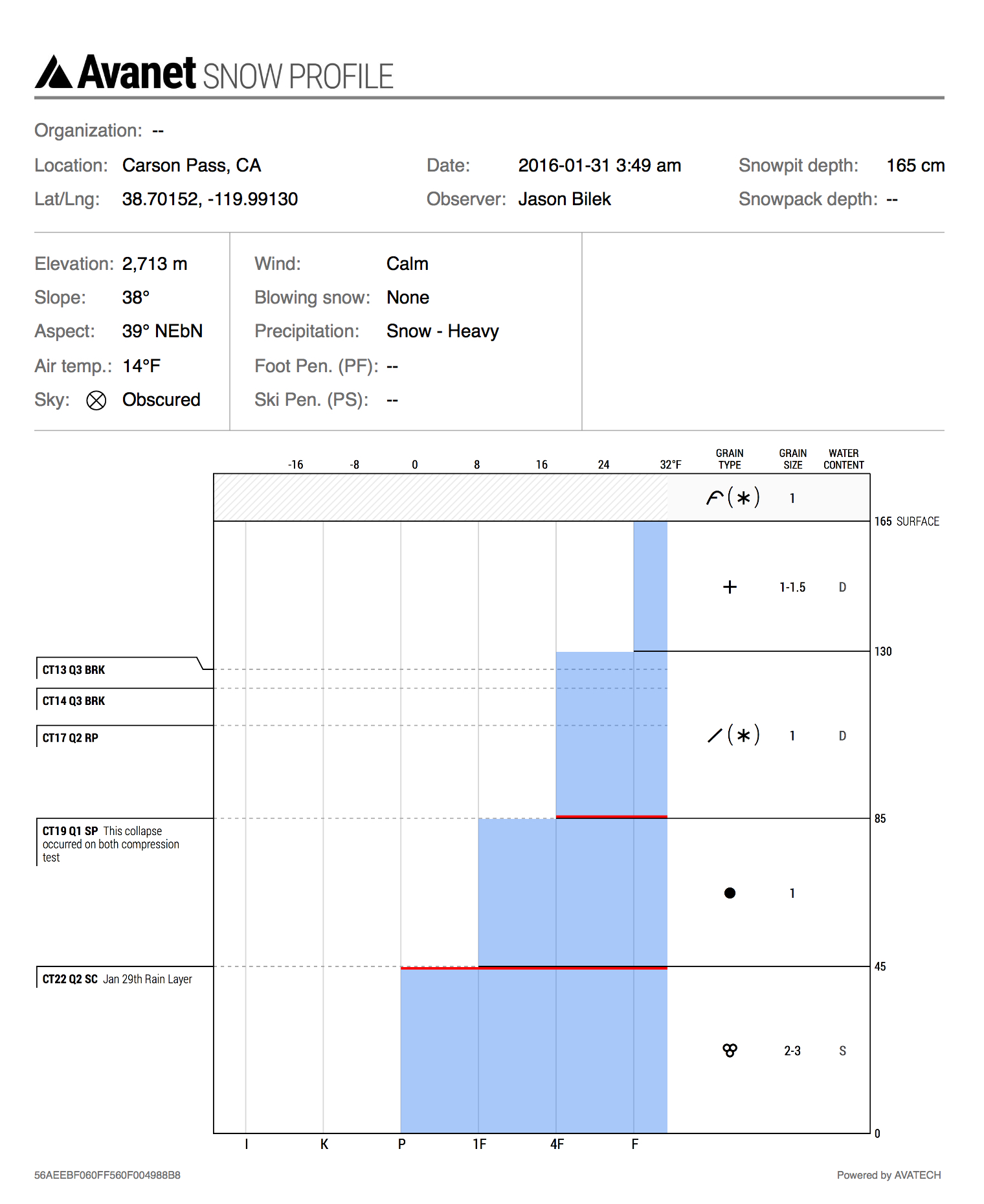Image resolution: width=984 pixels, height=1204 pixels.
Task: Click the red weak layer line at 85 cm
Action: (x=611, y=817)
